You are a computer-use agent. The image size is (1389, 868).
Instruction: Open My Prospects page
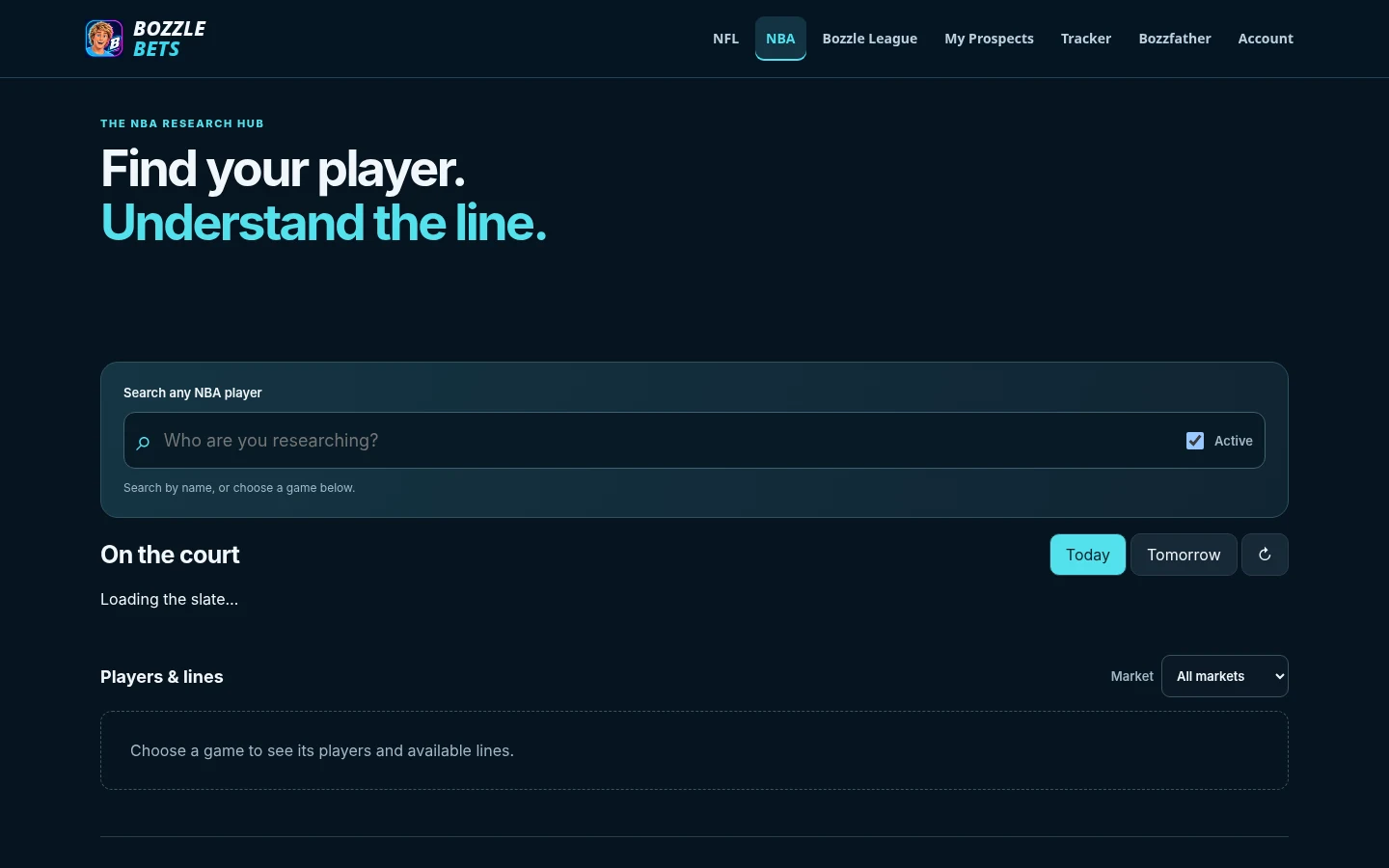989,39
